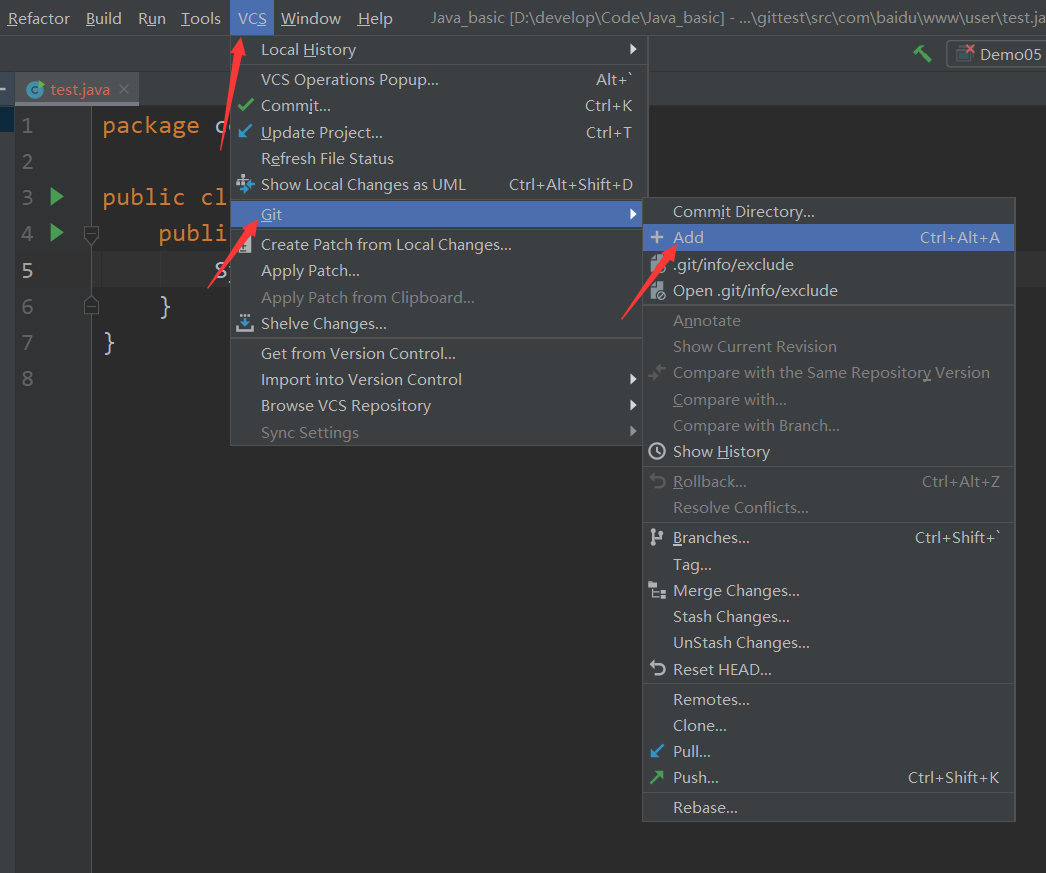The image size is (1046, 873).
Task: Select UnStash Changes
Action: coord(829,642)
